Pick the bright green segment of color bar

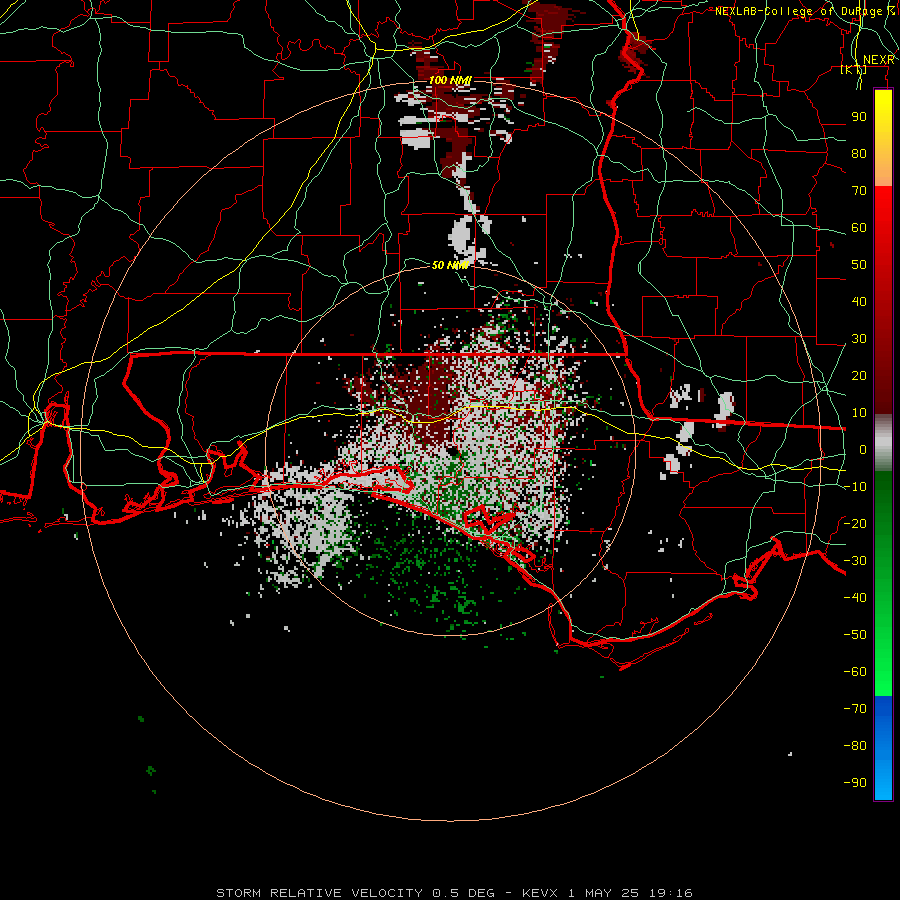(x=883, y=584)
